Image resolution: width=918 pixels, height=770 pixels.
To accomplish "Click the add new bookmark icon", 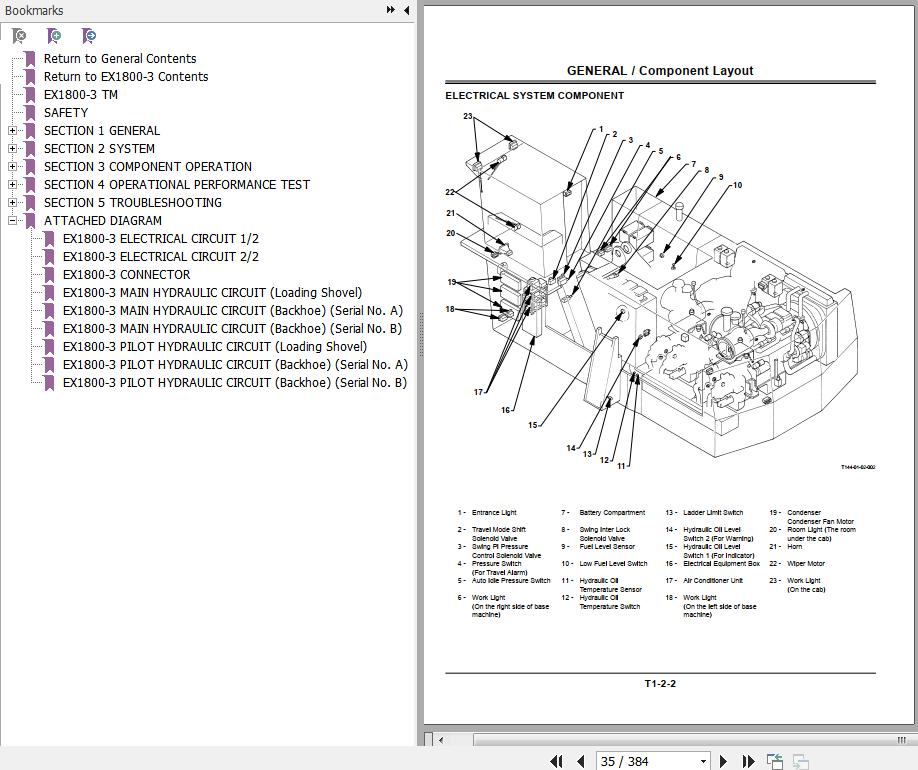I will pos(54,36).
